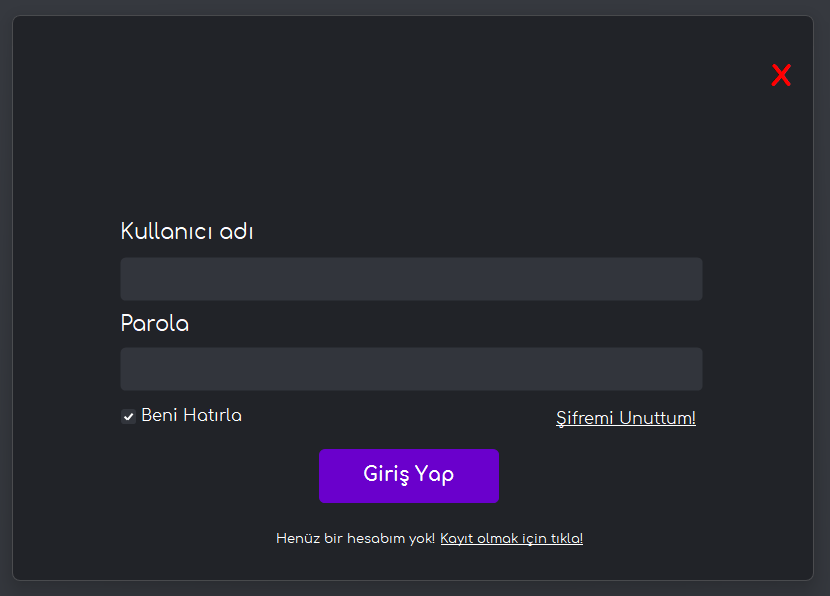
Task: Click the Parola label above the field
Action: click(154, 324)
